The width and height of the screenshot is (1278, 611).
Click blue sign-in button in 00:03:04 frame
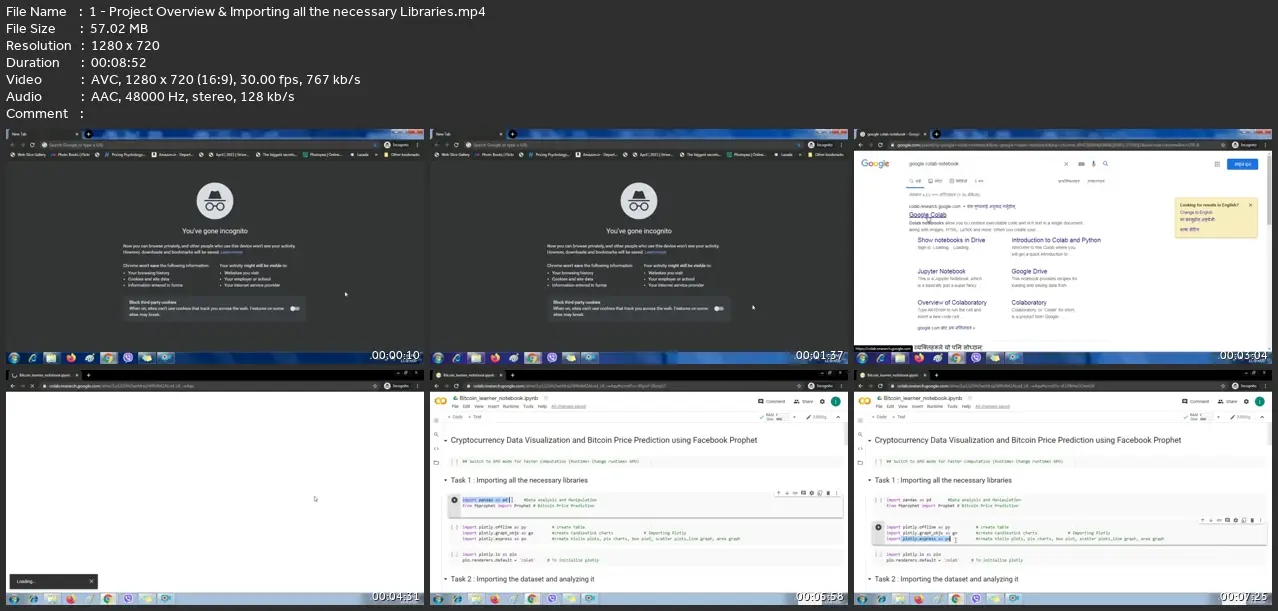point(1243,164)
